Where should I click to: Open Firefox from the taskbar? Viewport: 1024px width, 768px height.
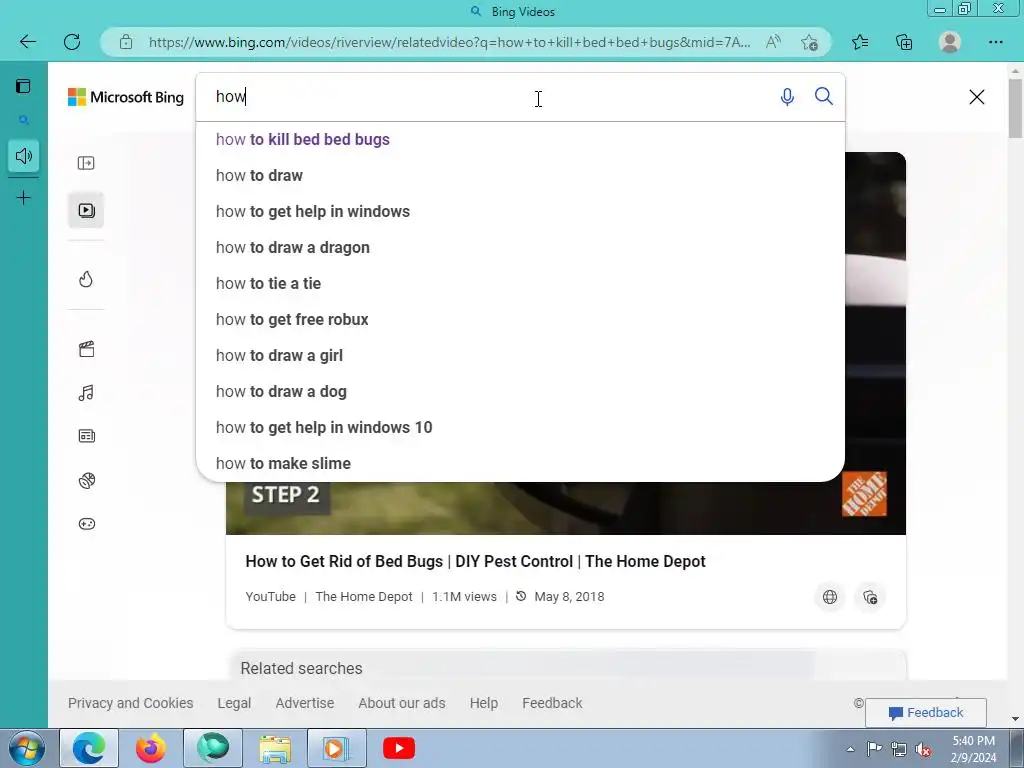tap(151, 748)
